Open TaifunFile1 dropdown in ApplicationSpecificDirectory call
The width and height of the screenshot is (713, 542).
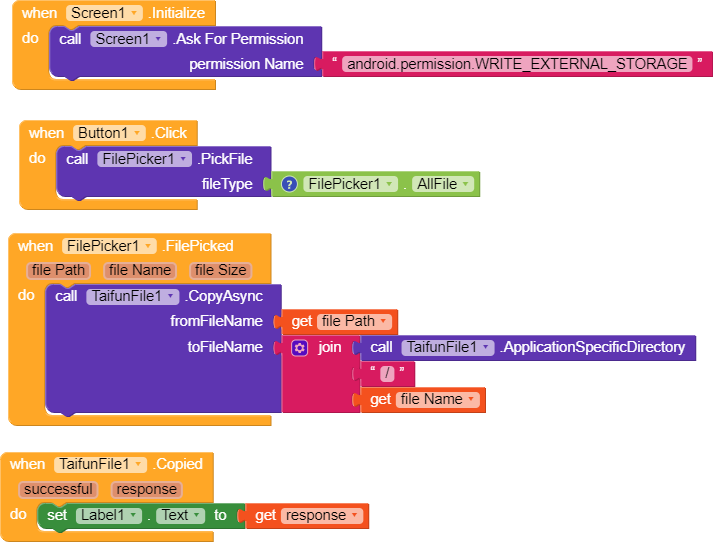pos(448,347)
